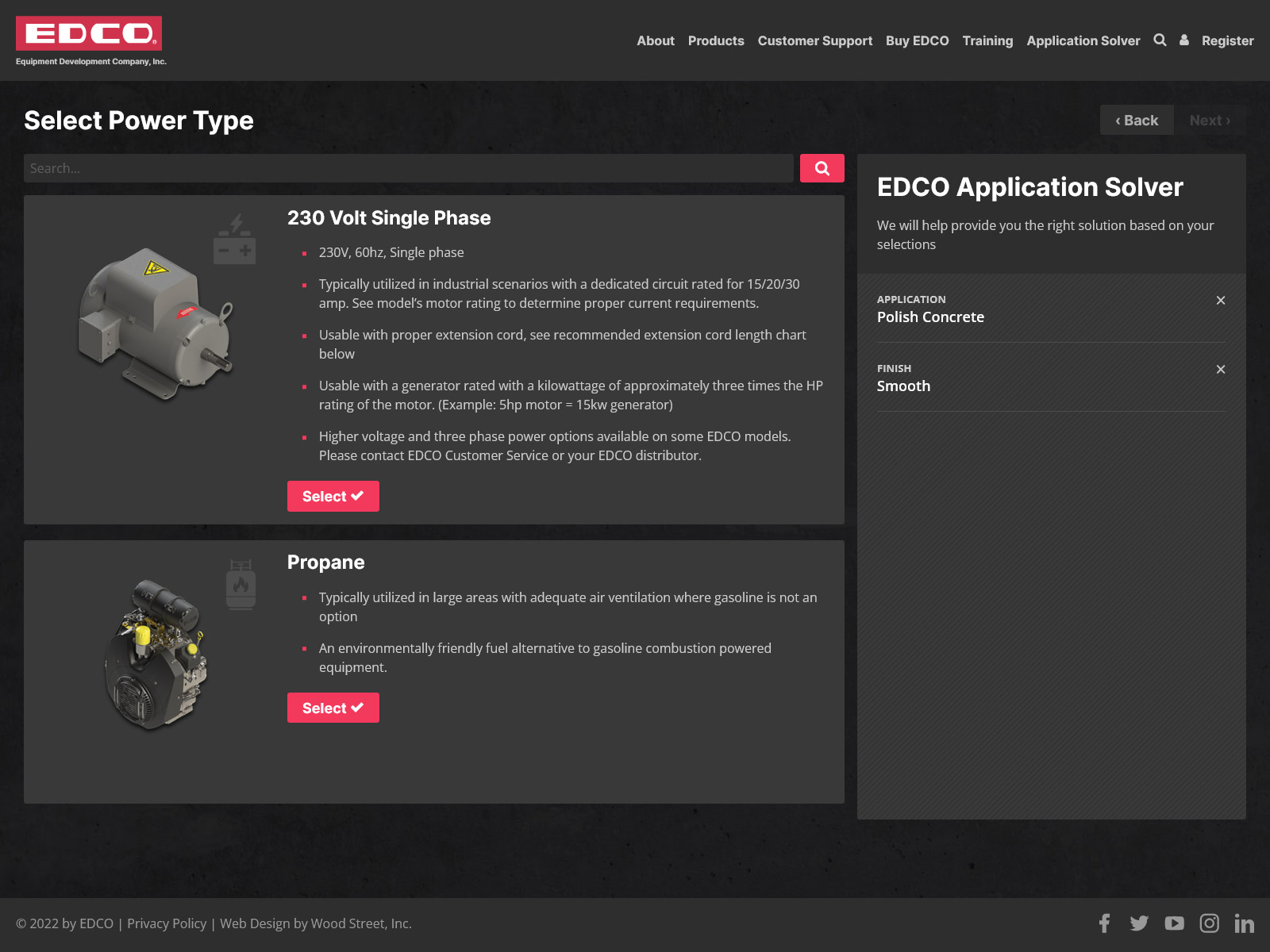Image resolution: width=1270 pixels, height=952 pixels.
Task: Open Web Design by Wood Street link
Action: (x=316, y=923)
